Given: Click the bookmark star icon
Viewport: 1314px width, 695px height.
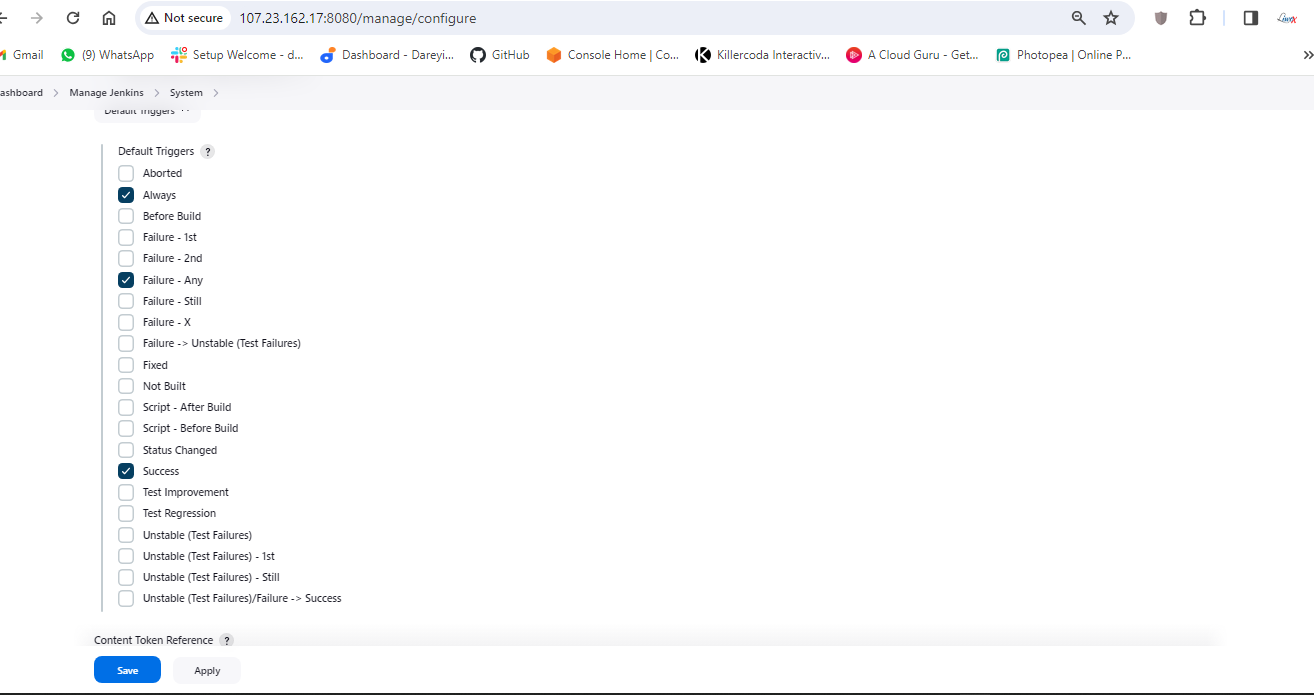Looking at the screenshot, I should pos(1111,18).
